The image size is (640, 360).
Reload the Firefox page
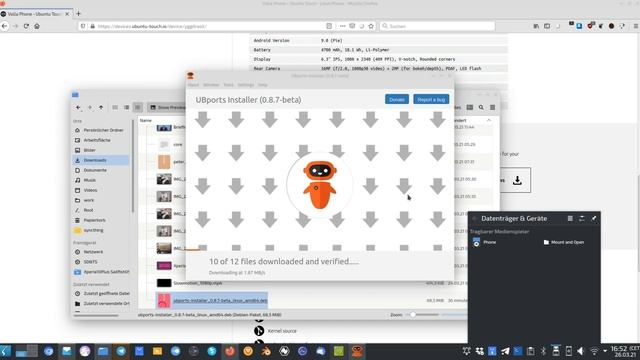point(26,26)
